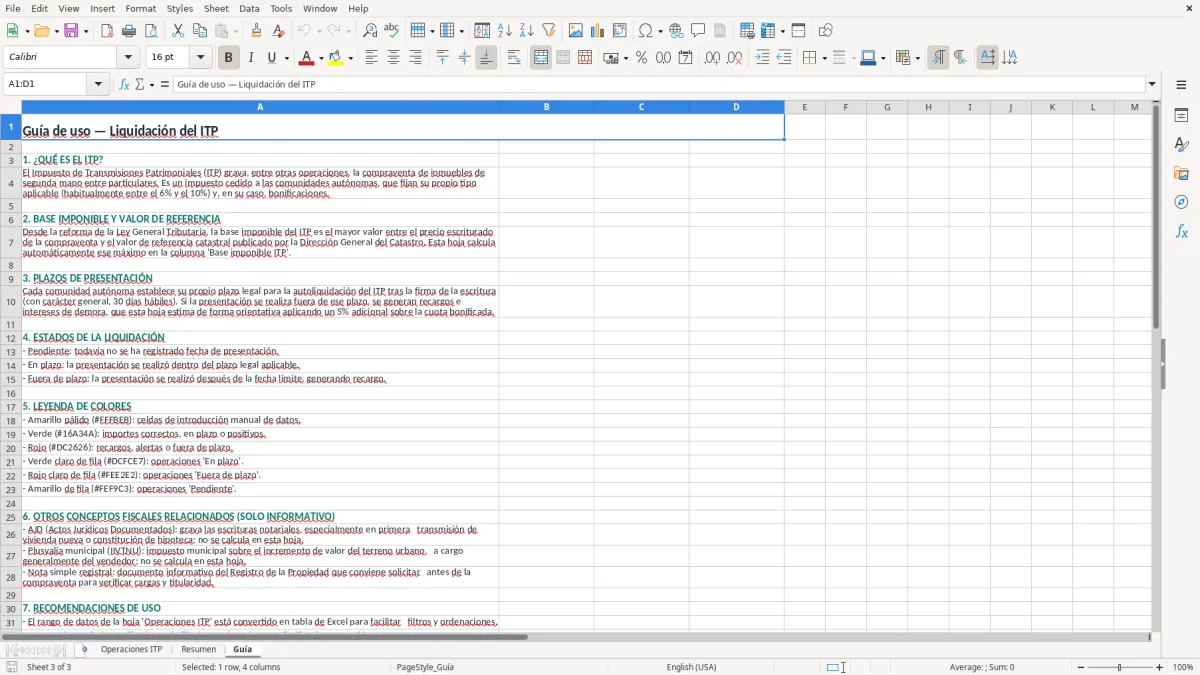
Task: Toggle Italic formatting
Action: 251,58
